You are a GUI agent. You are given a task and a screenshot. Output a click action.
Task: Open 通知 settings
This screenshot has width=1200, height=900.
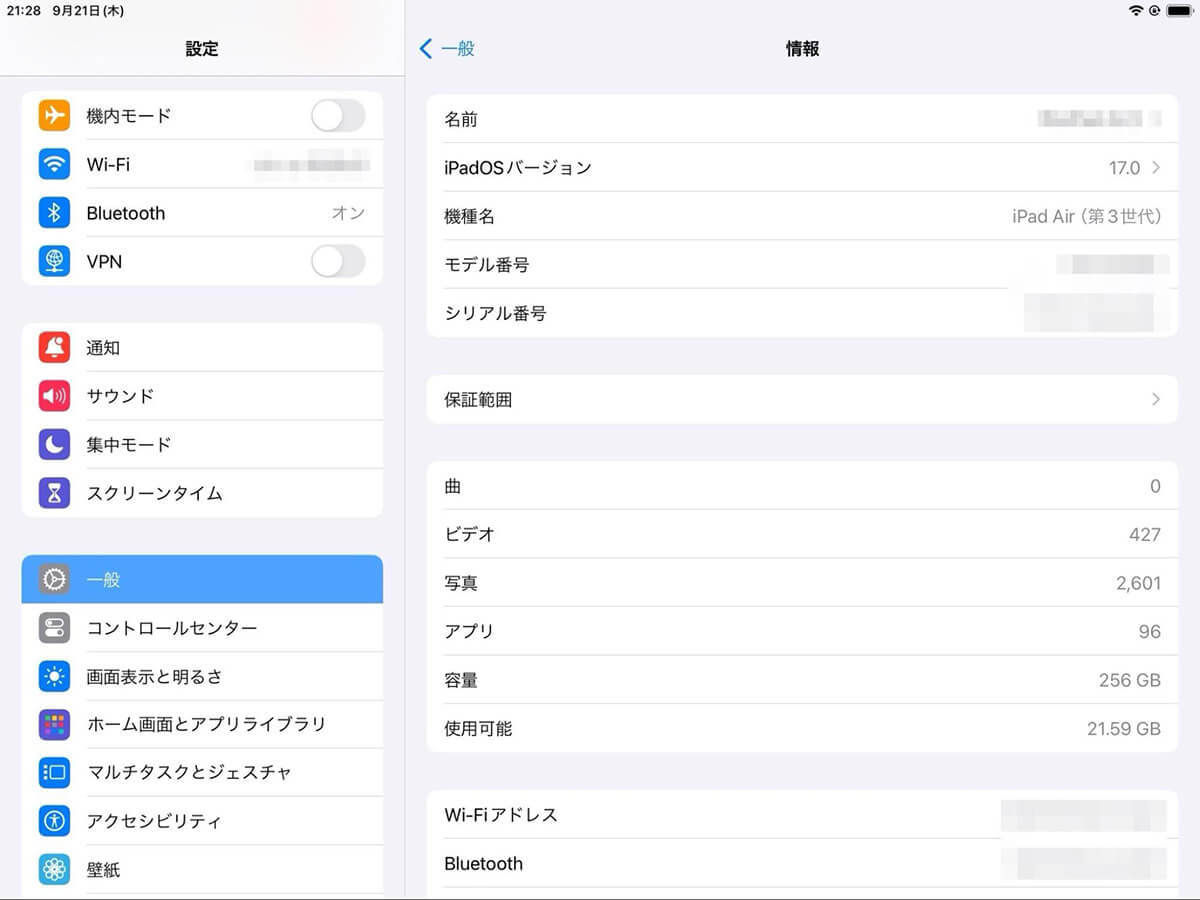202,347
